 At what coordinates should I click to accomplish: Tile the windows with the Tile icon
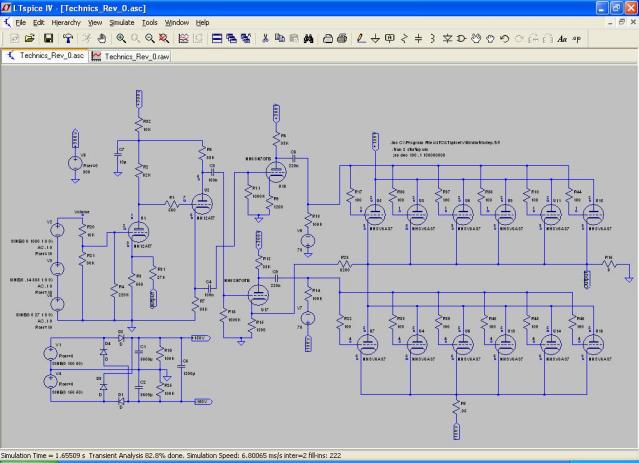pos(217,39)
